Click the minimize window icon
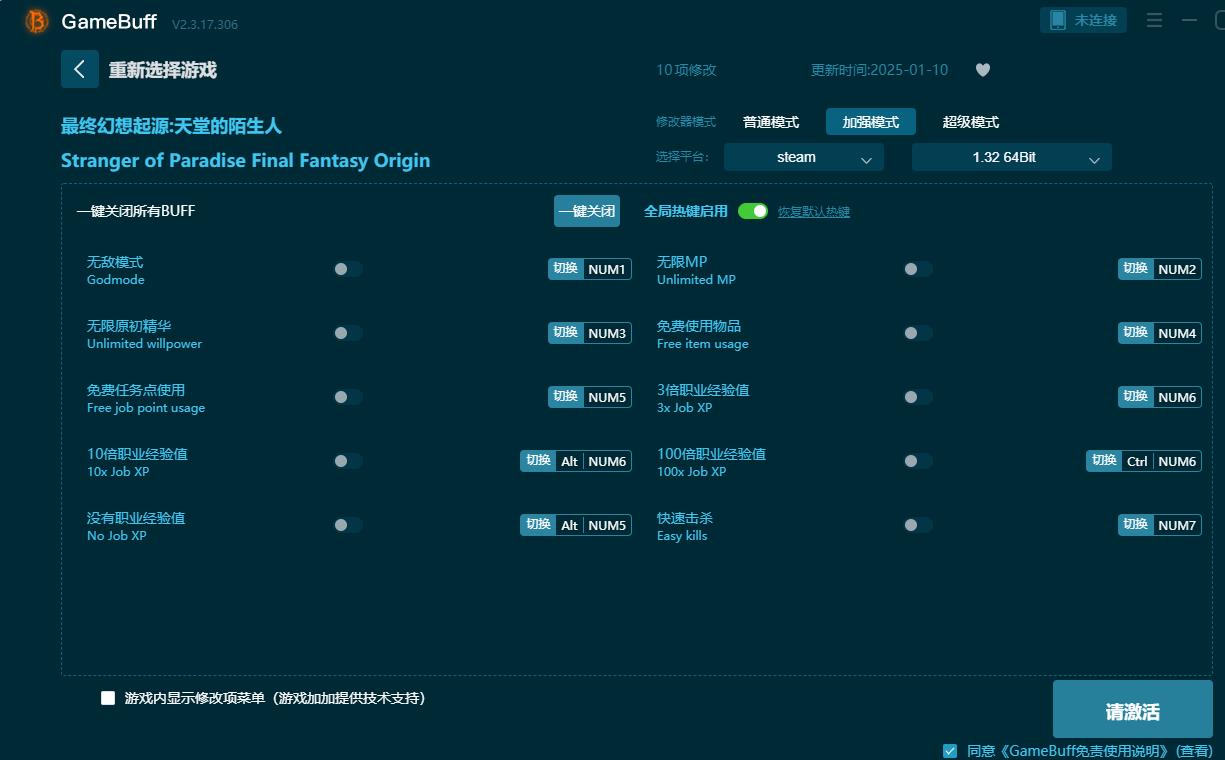This screenshot has height=760, width=1225. click(x=1189, y=20)
